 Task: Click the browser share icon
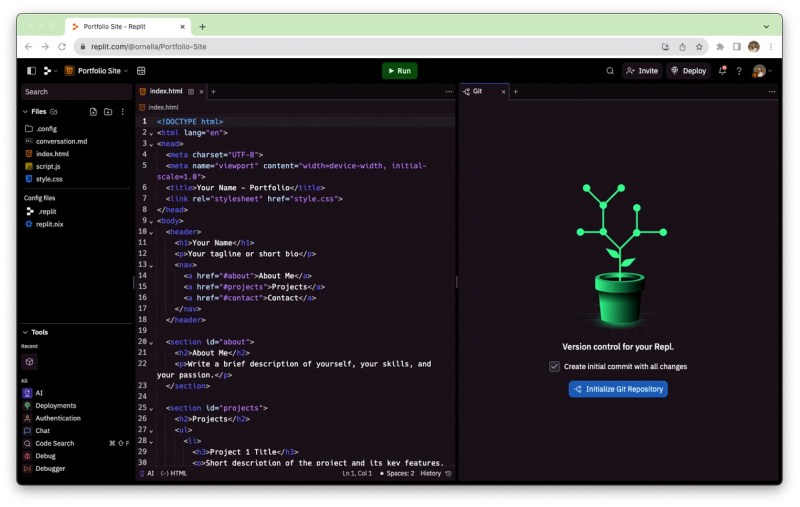tap(682, 47)
